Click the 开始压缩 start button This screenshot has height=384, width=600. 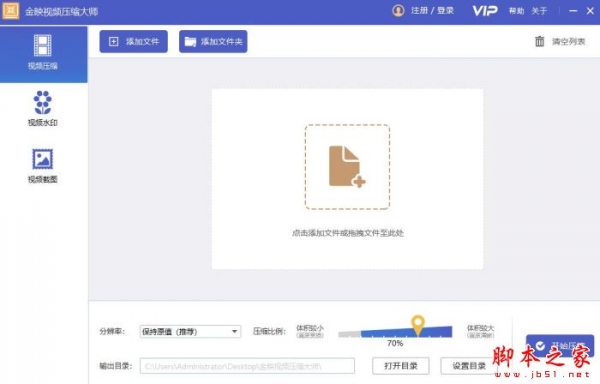560,346
